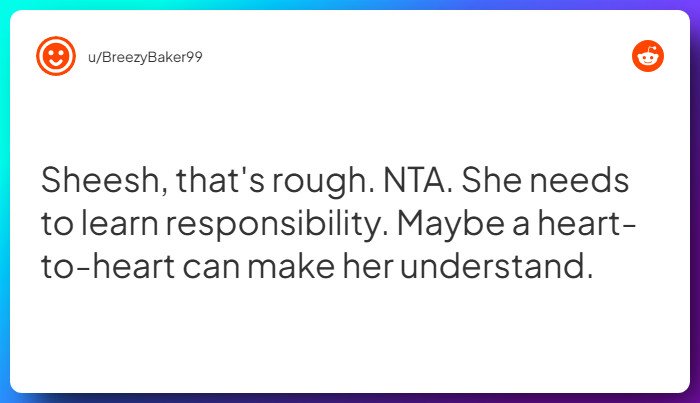Click empty white area below the comment
This screenshot has width=700, height=403.
[x=350, y=340]
